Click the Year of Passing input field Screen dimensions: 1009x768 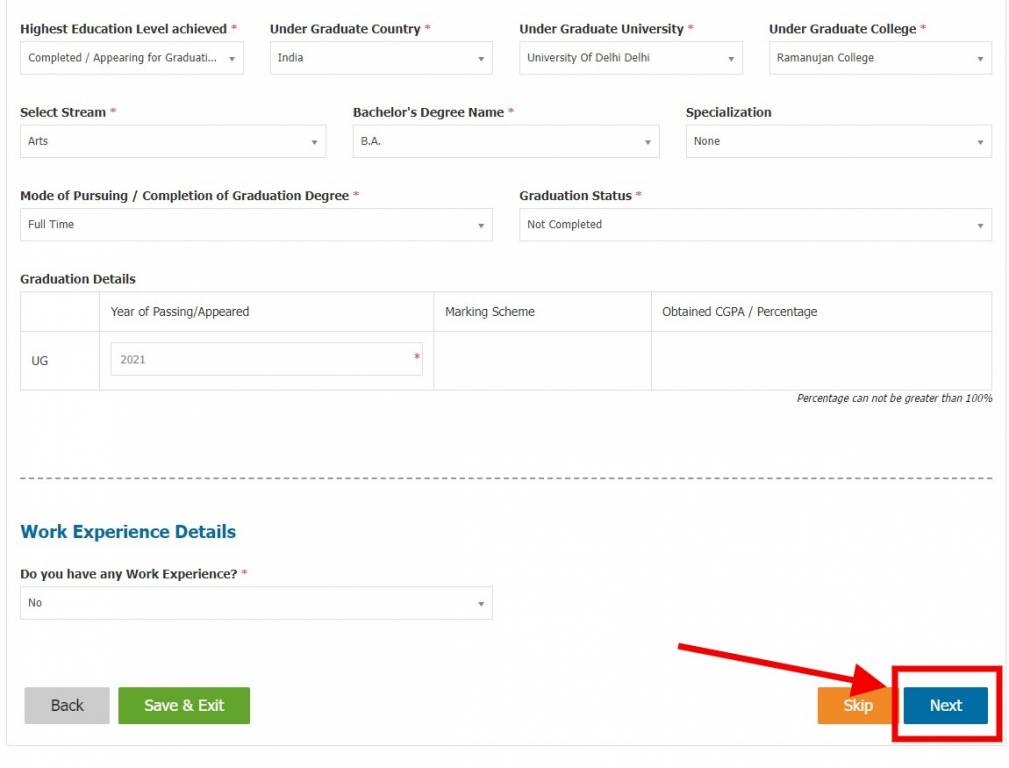pos(265,359)
